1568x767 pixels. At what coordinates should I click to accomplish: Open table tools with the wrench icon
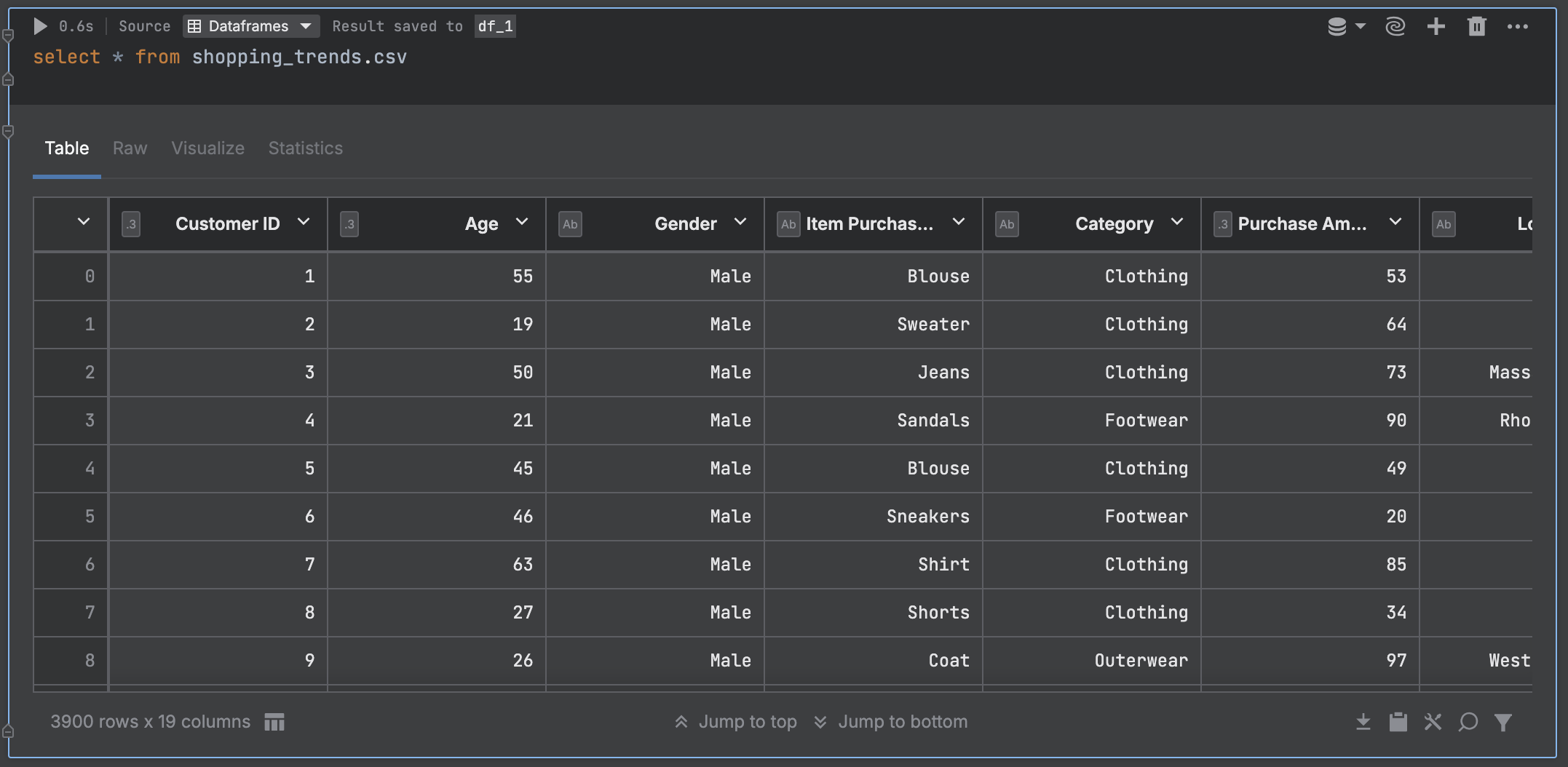tap(1433, 721)
